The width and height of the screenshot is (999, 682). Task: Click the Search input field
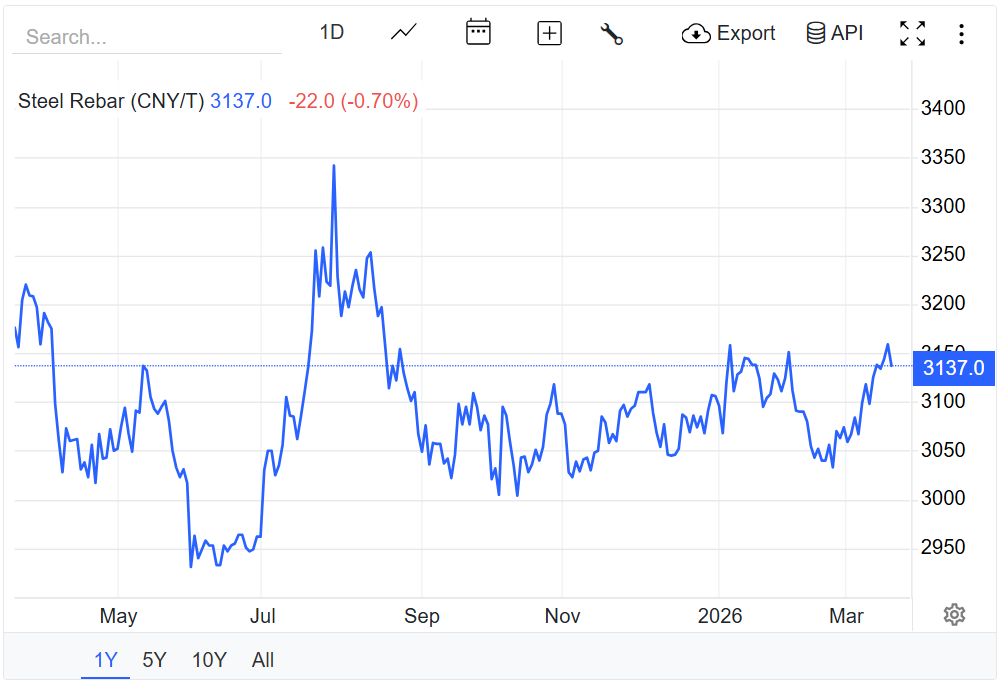coord(147,38)
